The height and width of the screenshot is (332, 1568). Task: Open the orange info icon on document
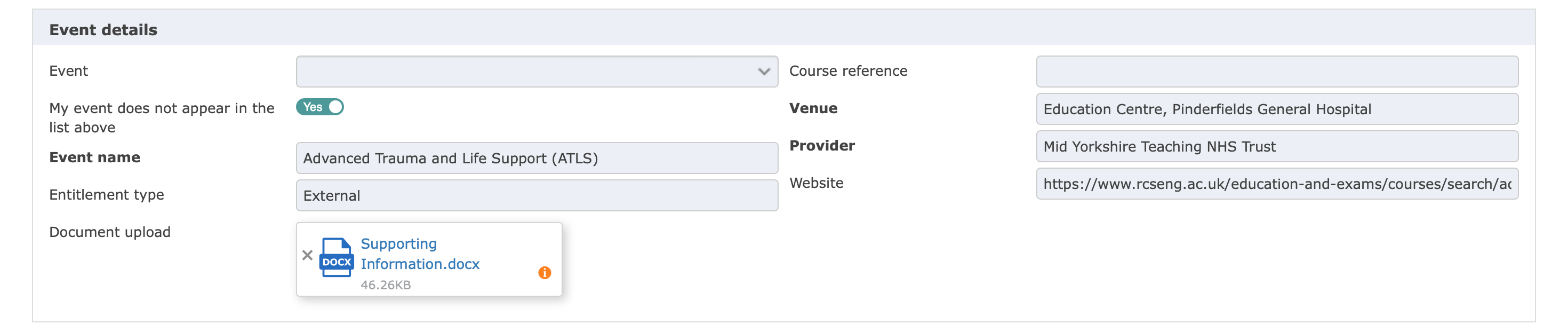pyautogui.click(x=545, y=273)
